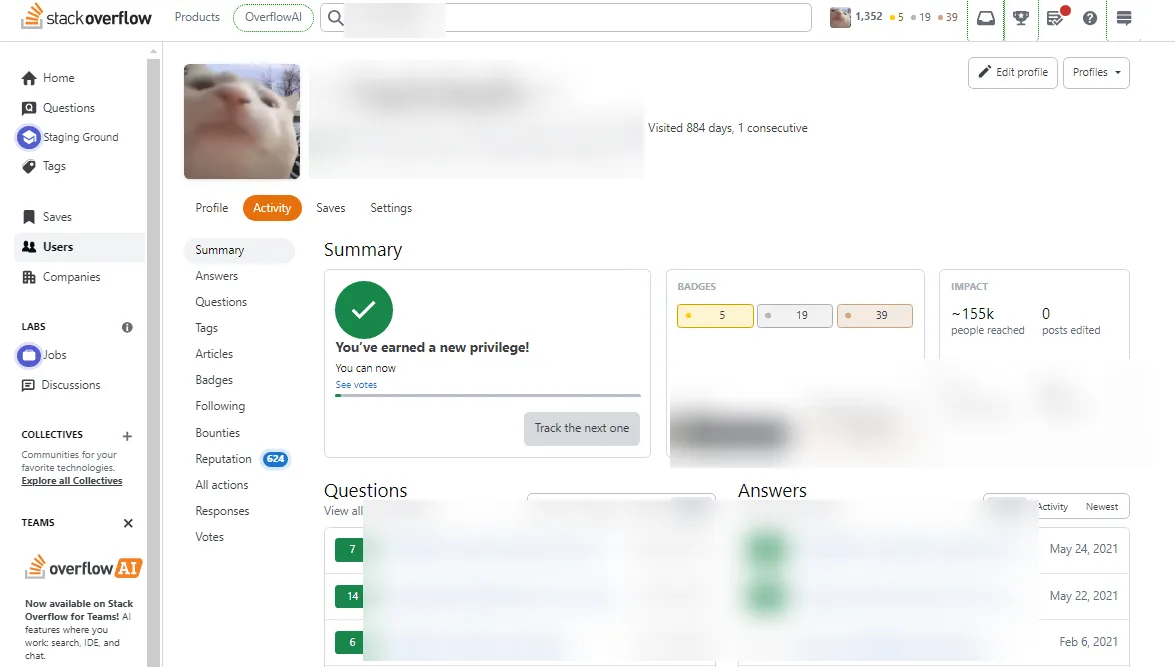
Task: Sort answers by Newest
Action: [1102, 507]
